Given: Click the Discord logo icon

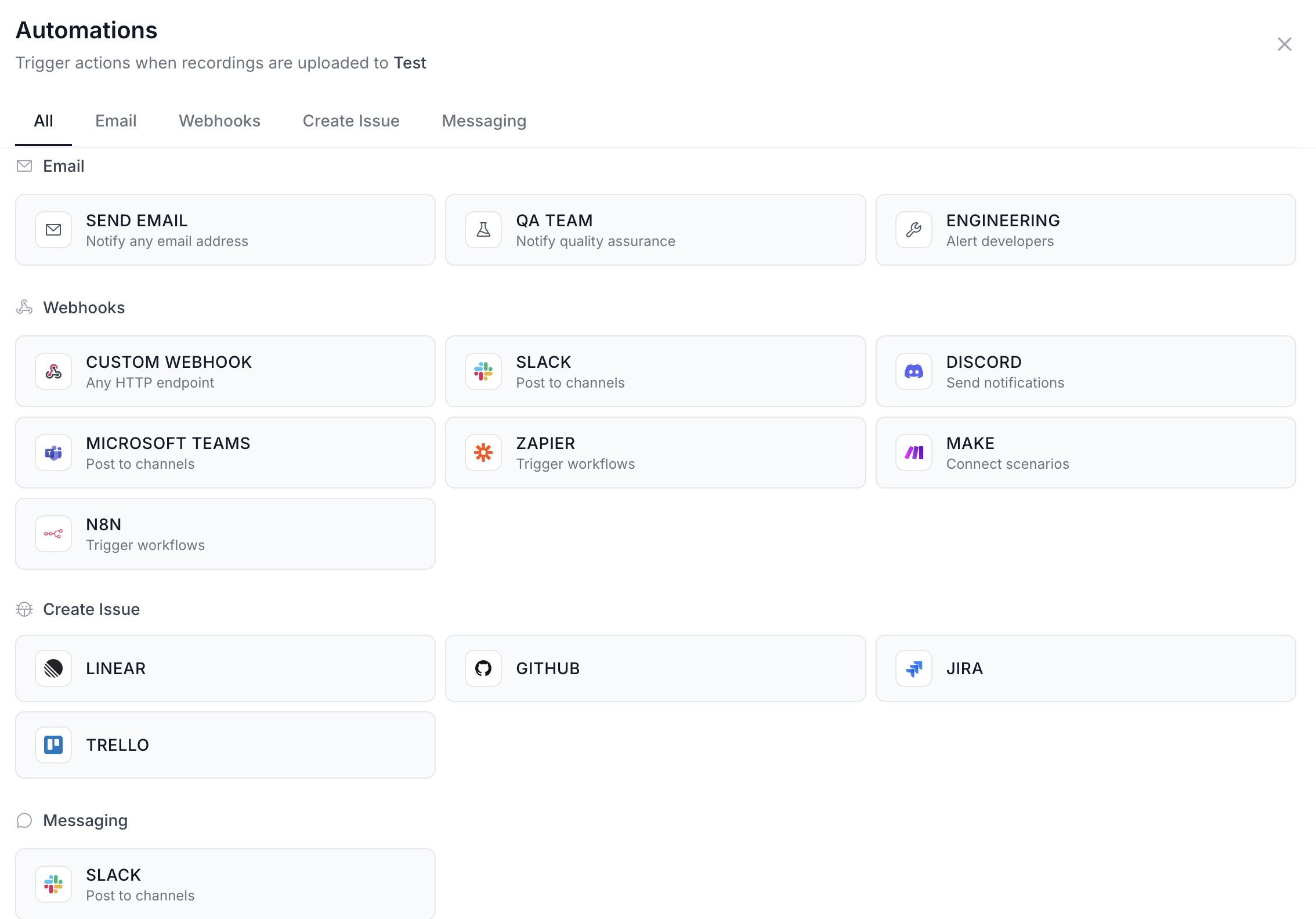Looking at the screenshot, I should point(913,371).
